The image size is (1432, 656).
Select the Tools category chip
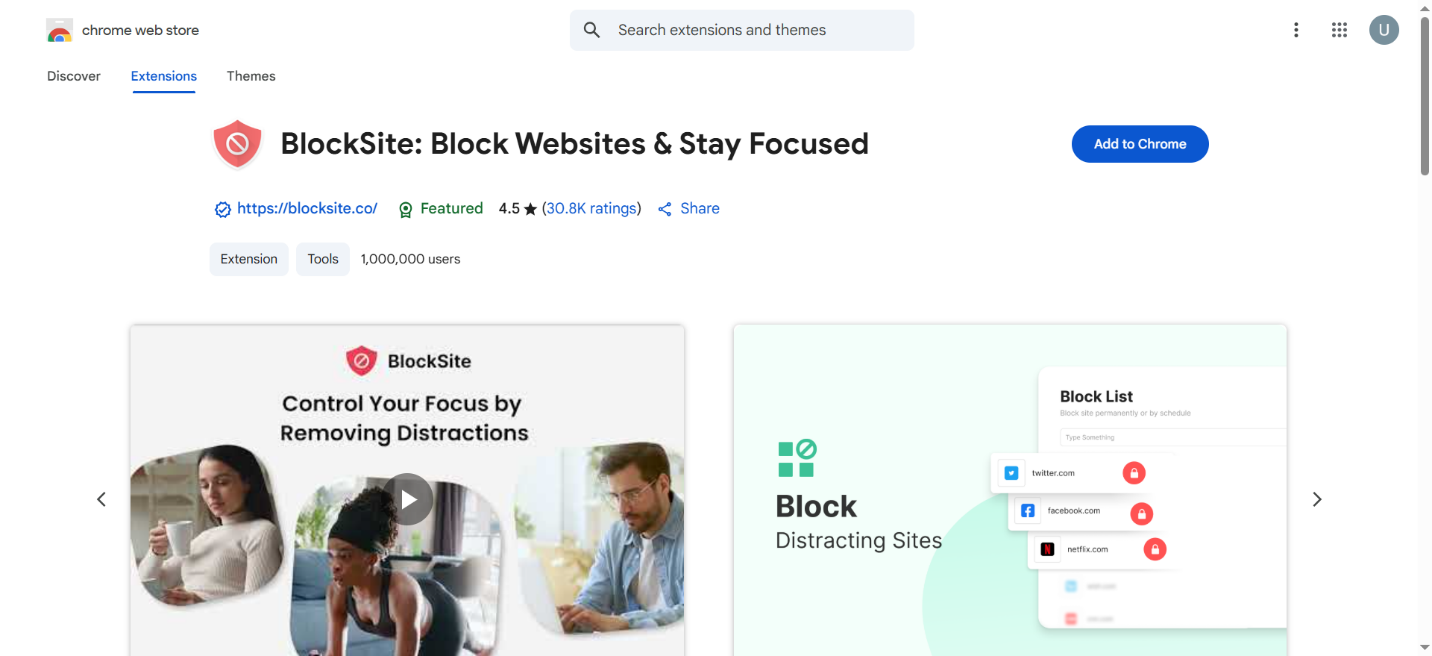[322, 258]
